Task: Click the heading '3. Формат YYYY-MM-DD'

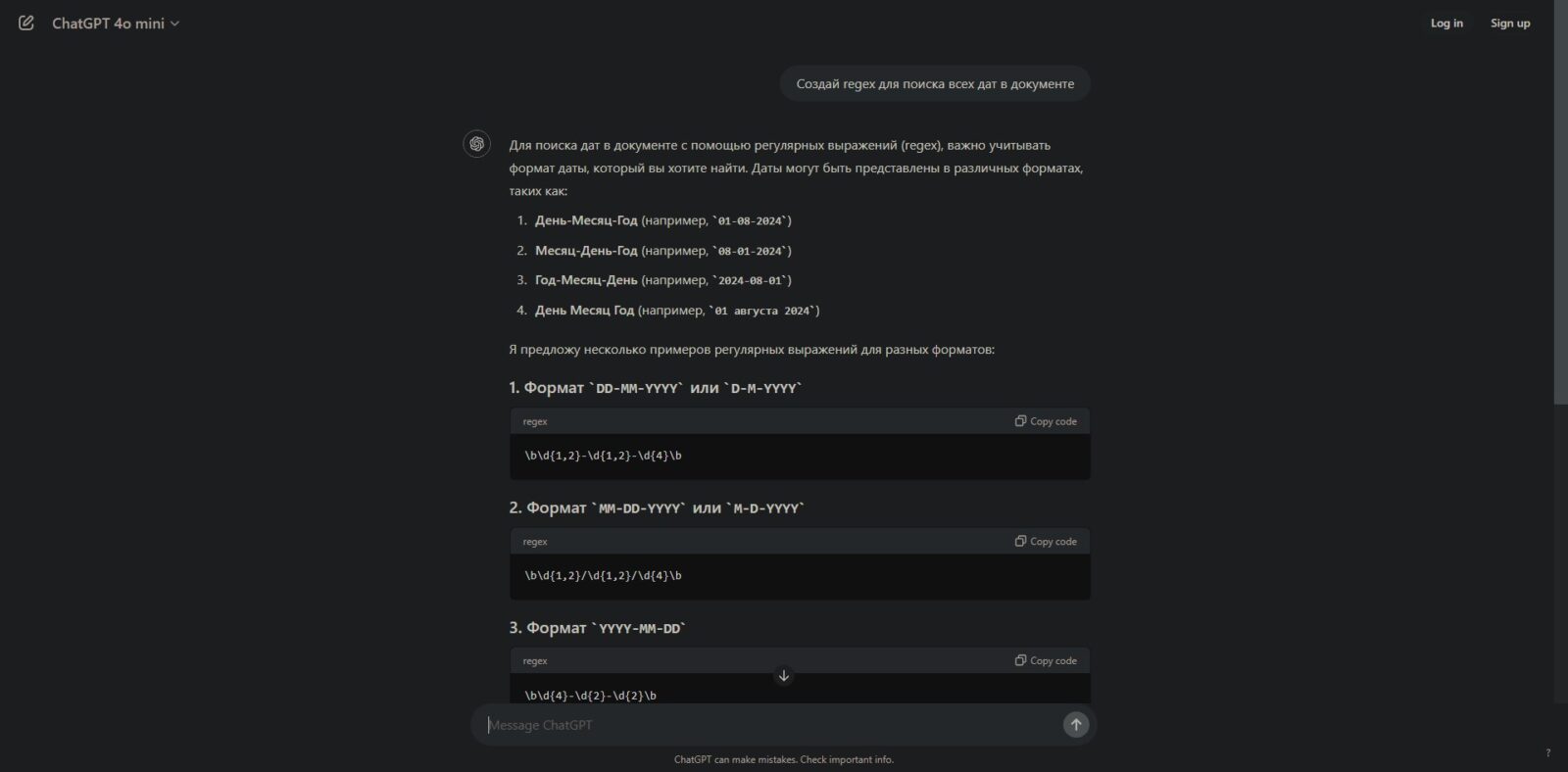Action: (x=597, y=628)
